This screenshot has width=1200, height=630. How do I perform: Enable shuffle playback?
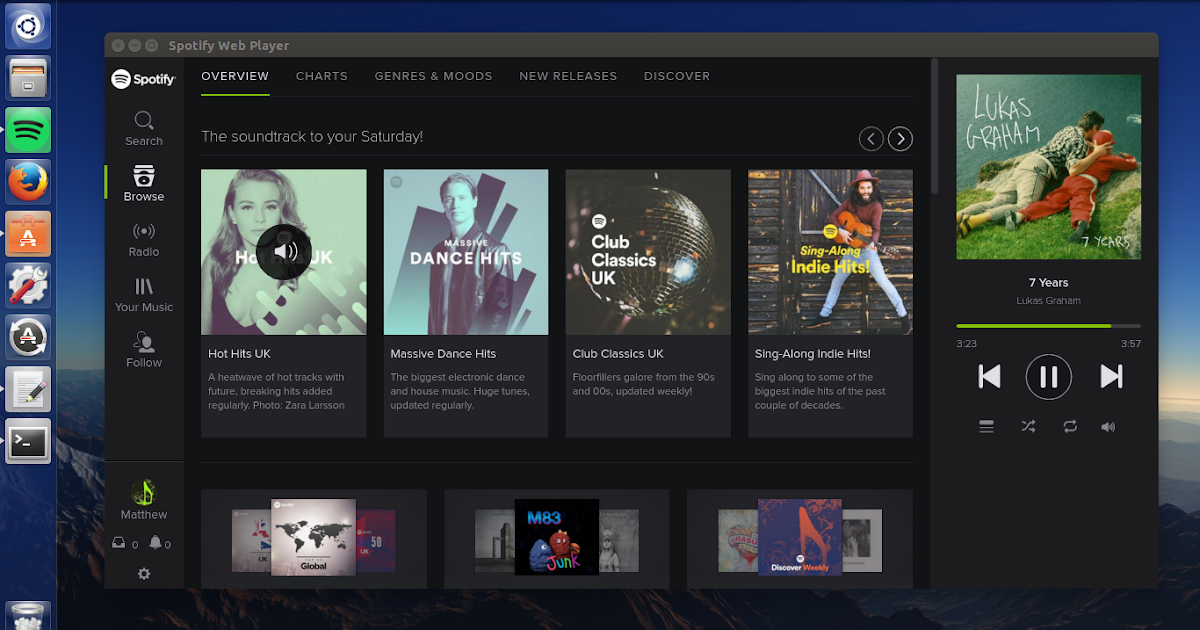[1028, 426]
